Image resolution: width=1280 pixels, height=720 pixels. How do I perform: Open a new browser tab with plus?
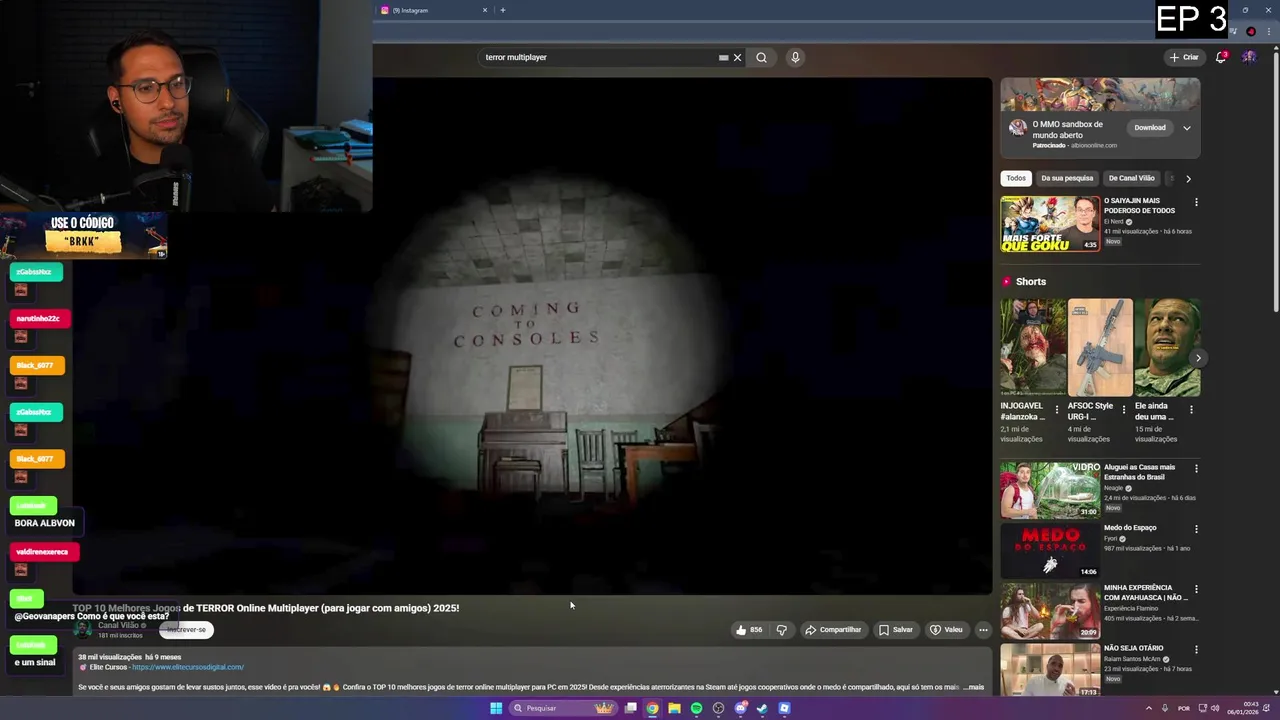coord(502,10)
